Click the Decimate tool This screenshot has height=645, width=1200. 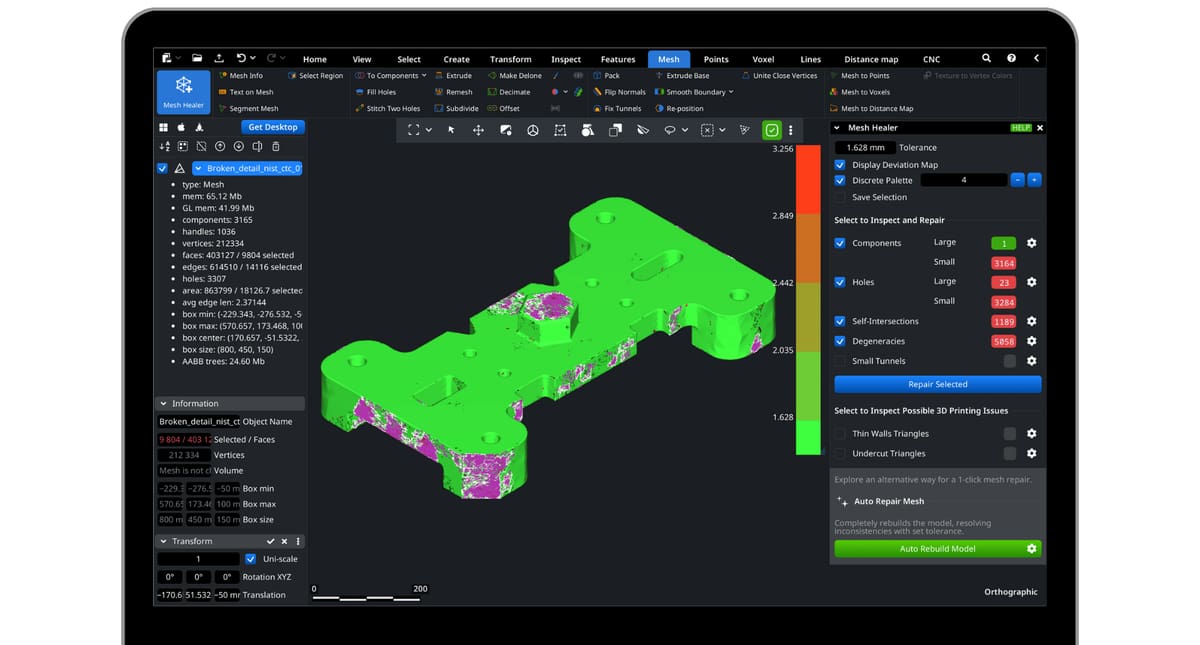coord(509,92)
